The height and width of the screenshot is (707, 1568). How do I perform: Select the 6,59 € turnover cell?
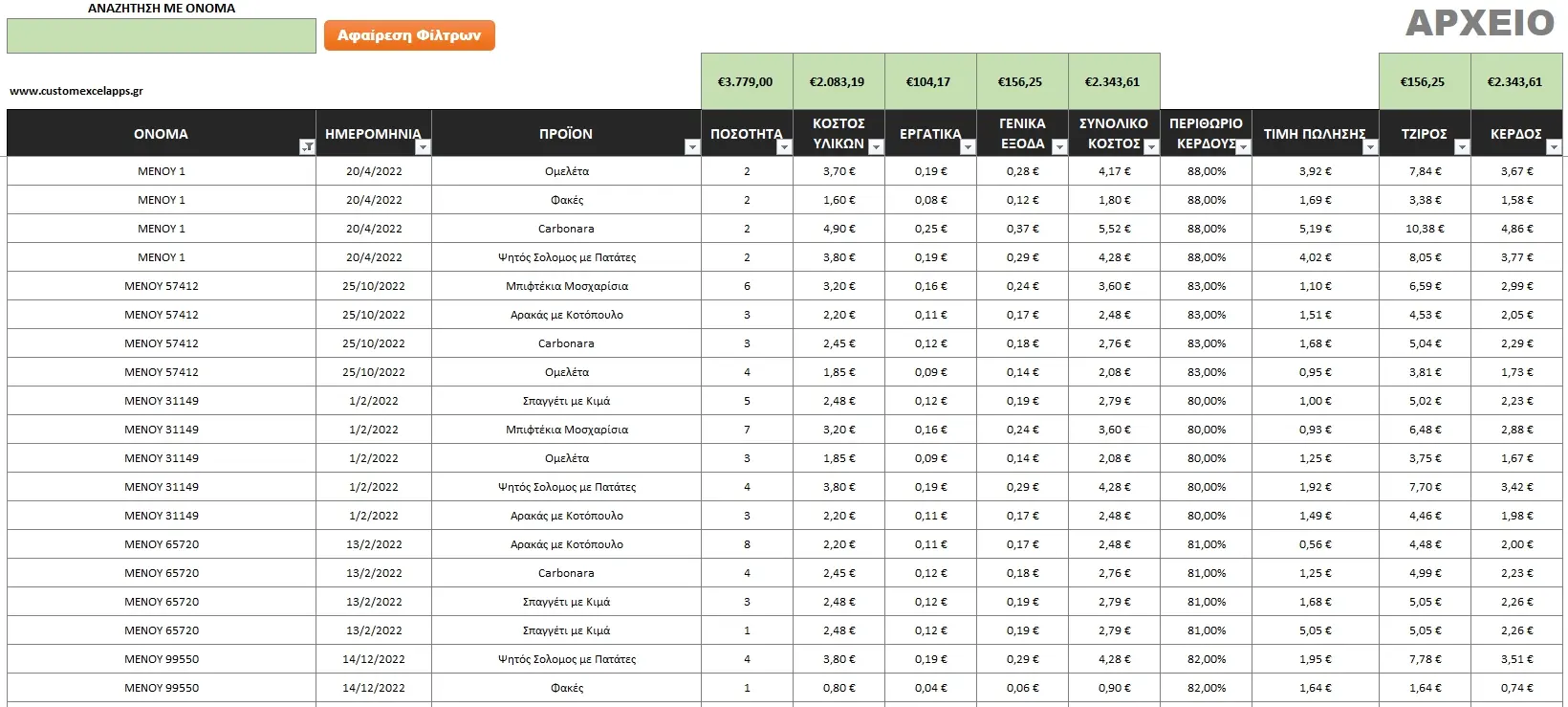pos(1425,286)
